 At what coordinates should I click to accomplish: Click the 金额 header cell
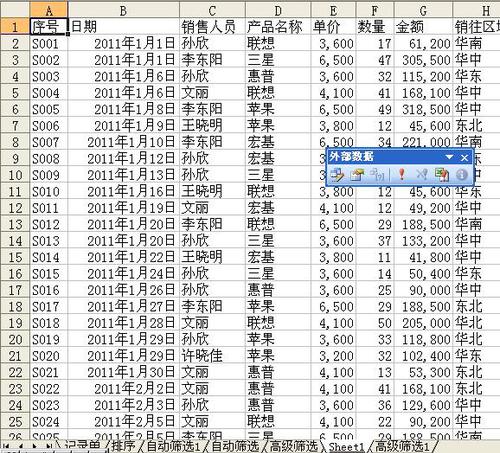coord(423,27)
